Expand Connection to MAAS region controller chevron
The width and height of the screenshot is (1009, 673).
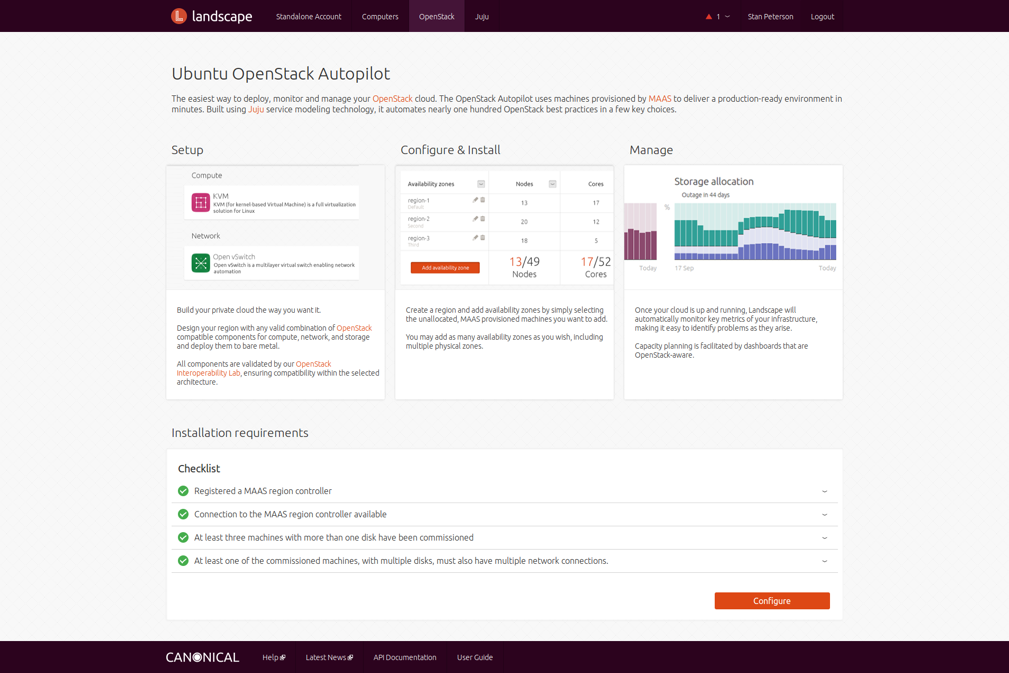pyautogui.click(x=824, y=515)
